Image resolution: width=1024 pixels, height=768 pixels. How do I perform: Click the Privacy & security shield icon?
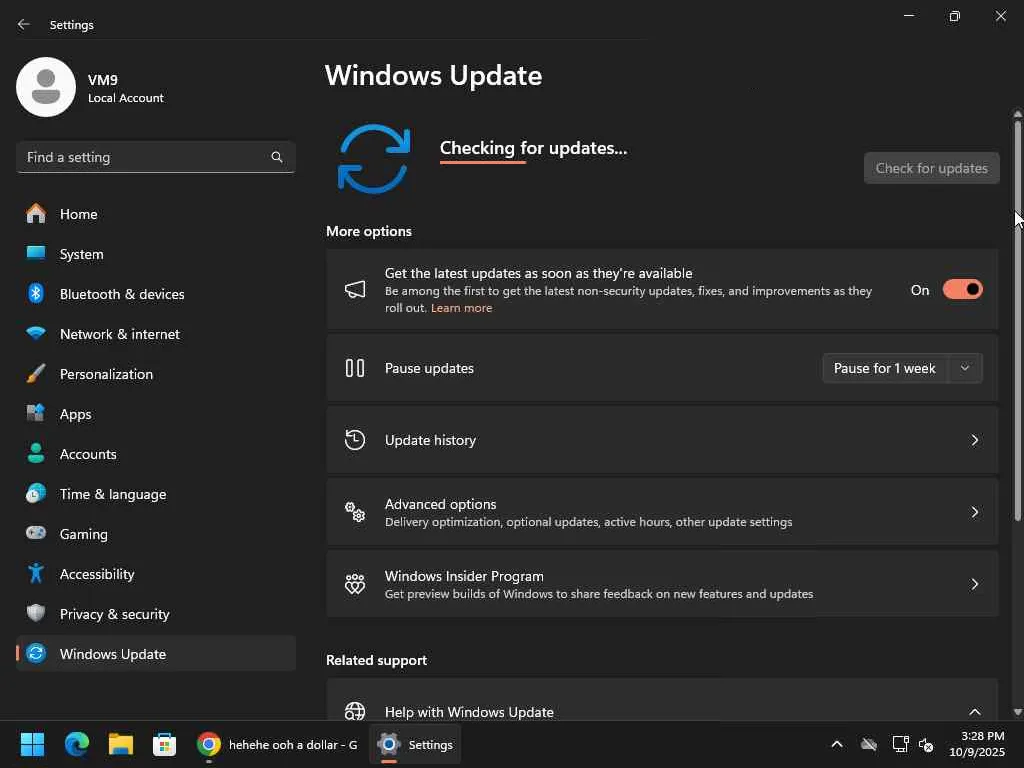(36, 613)
